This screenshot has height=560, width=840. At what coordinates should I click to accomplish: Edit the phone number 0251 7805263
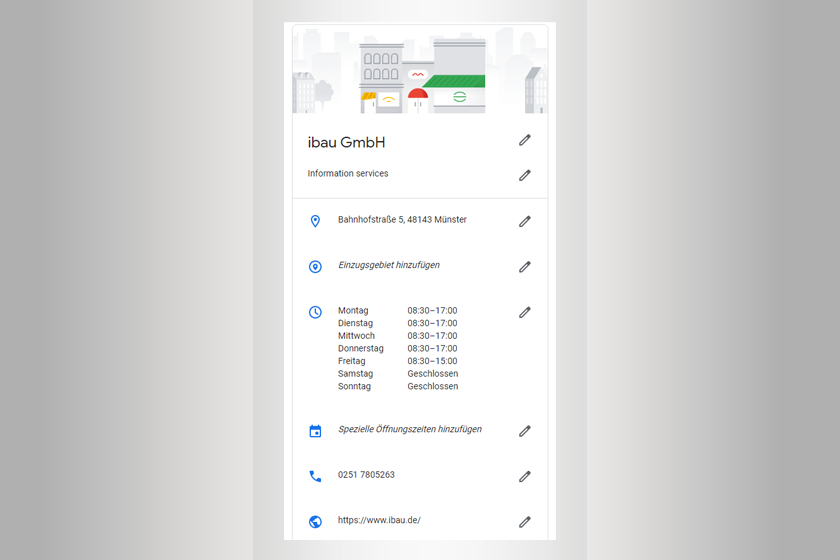coord(524,476)
